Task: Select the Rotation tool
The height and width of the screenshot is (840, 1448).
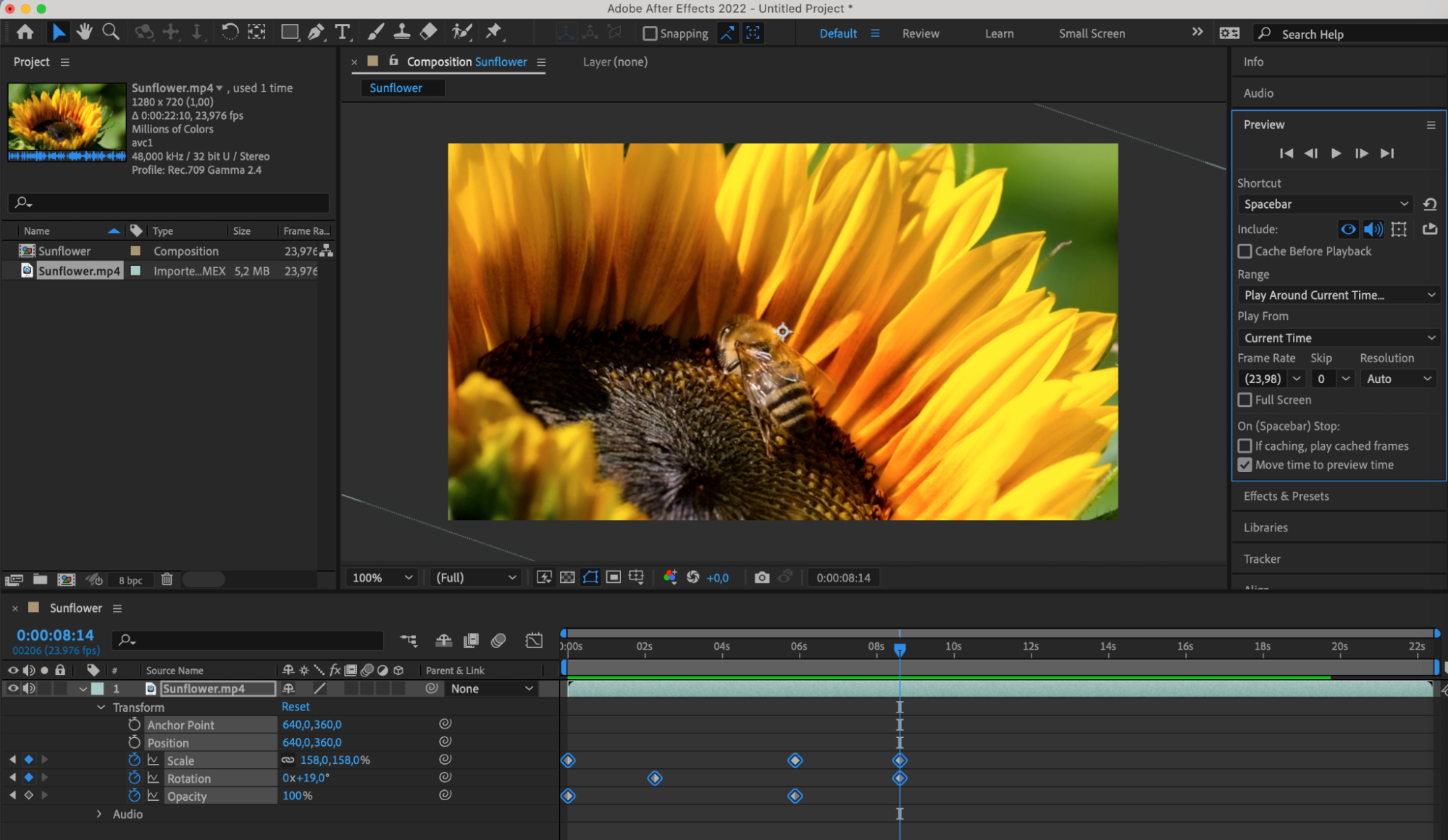Action: tap(230, 32)
